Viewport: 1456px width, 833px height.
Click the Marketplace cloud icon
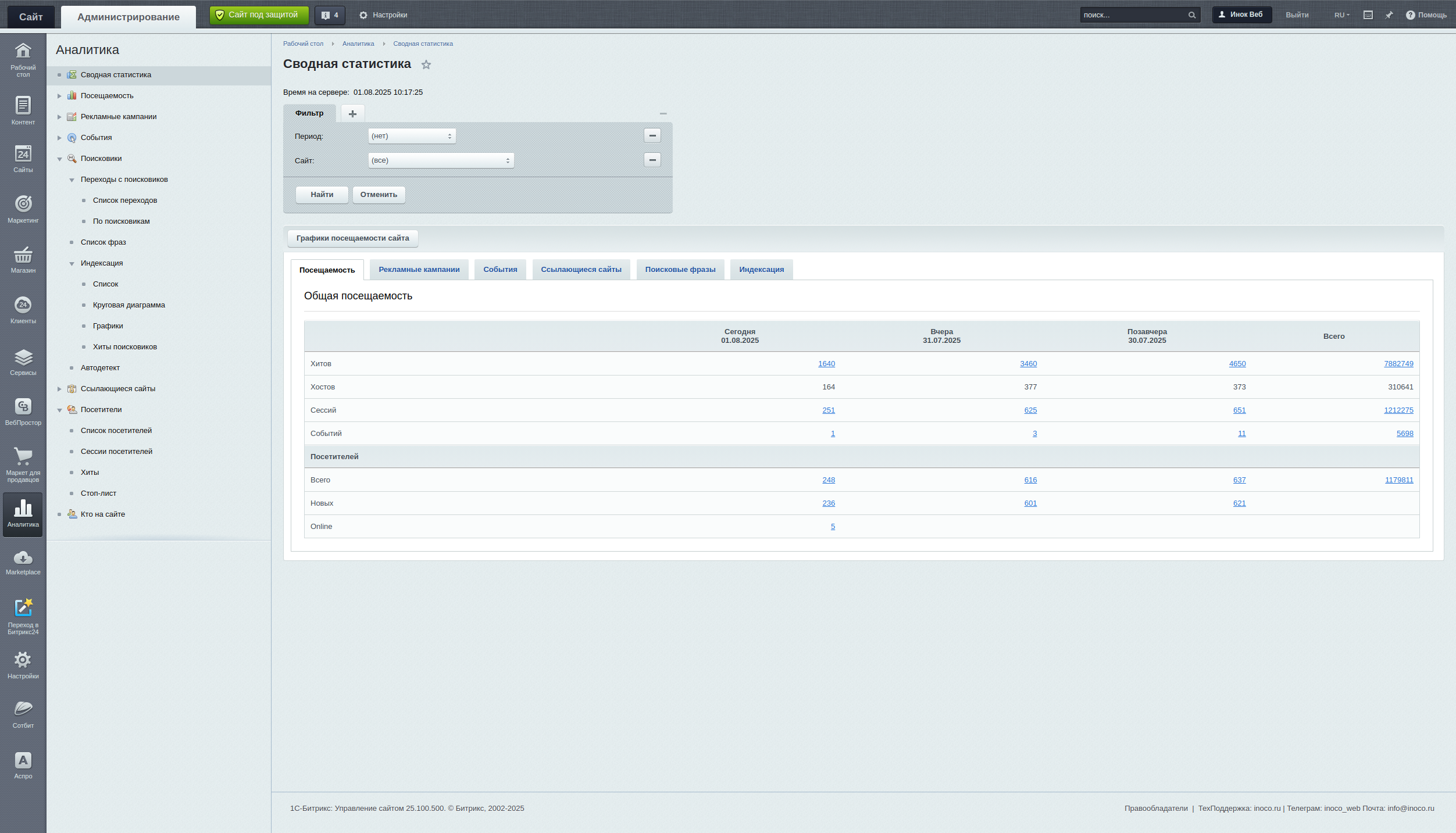click(x=23, y=563)
